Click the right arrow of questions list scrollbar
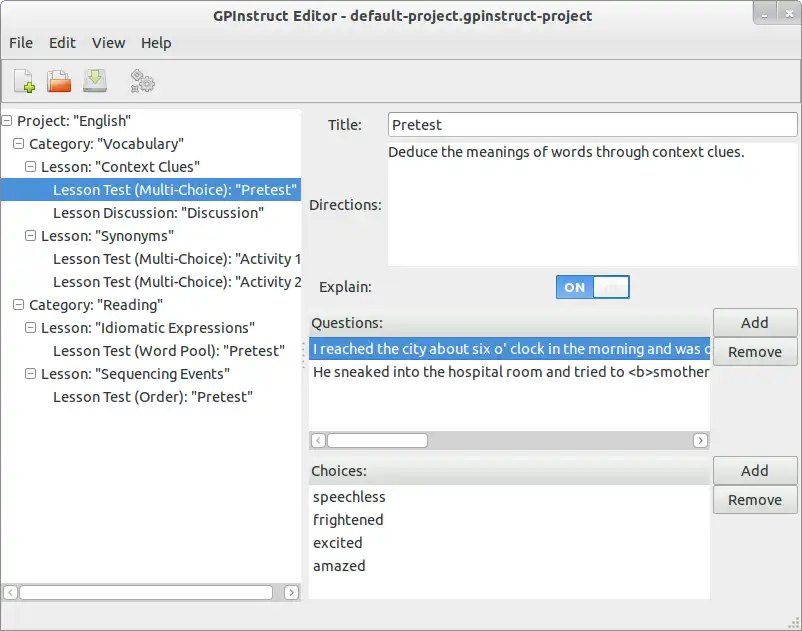 tap(700, 440)
